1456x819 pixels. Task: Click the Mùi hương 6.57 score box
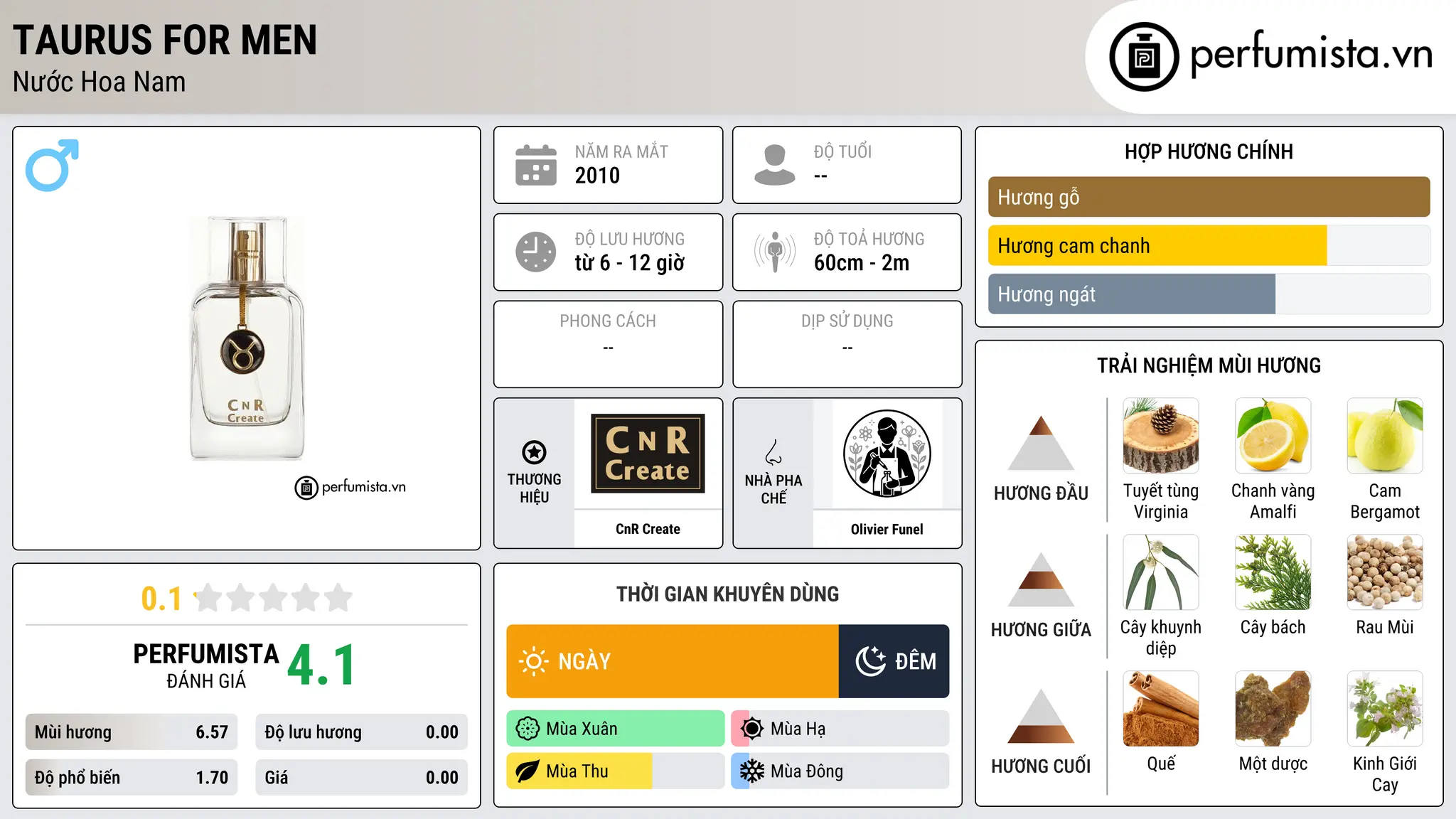[x=132, y=732]
